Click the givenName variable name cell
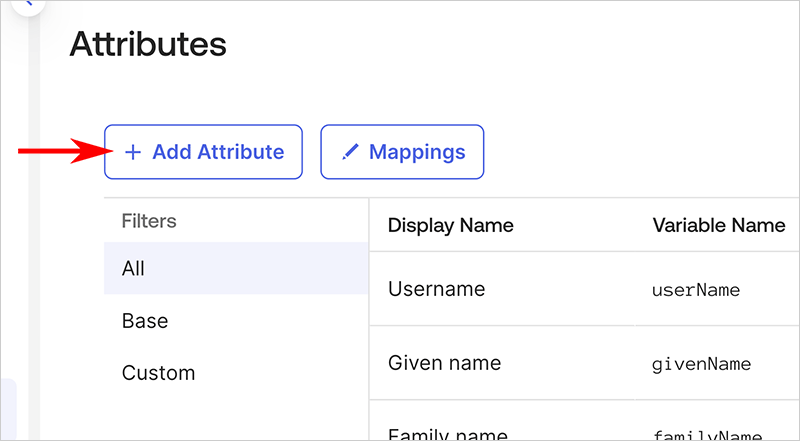 click(700, 363)
